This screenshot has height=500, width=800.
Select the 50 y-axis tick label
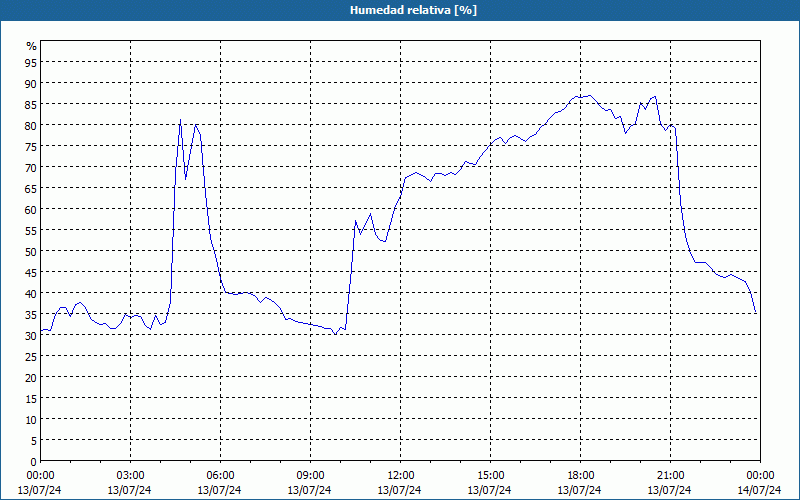(31, 252)
